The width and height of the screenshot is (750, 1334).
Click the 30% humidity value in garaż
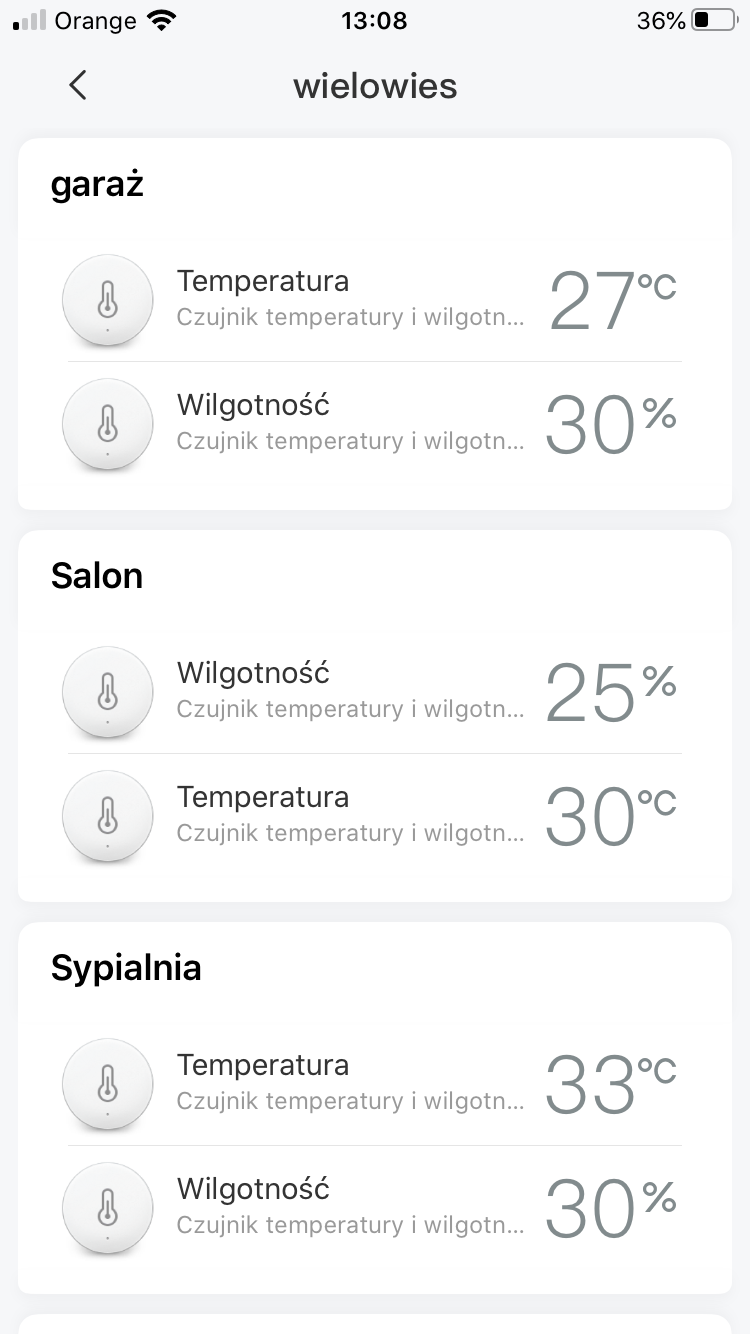[611, 424]
